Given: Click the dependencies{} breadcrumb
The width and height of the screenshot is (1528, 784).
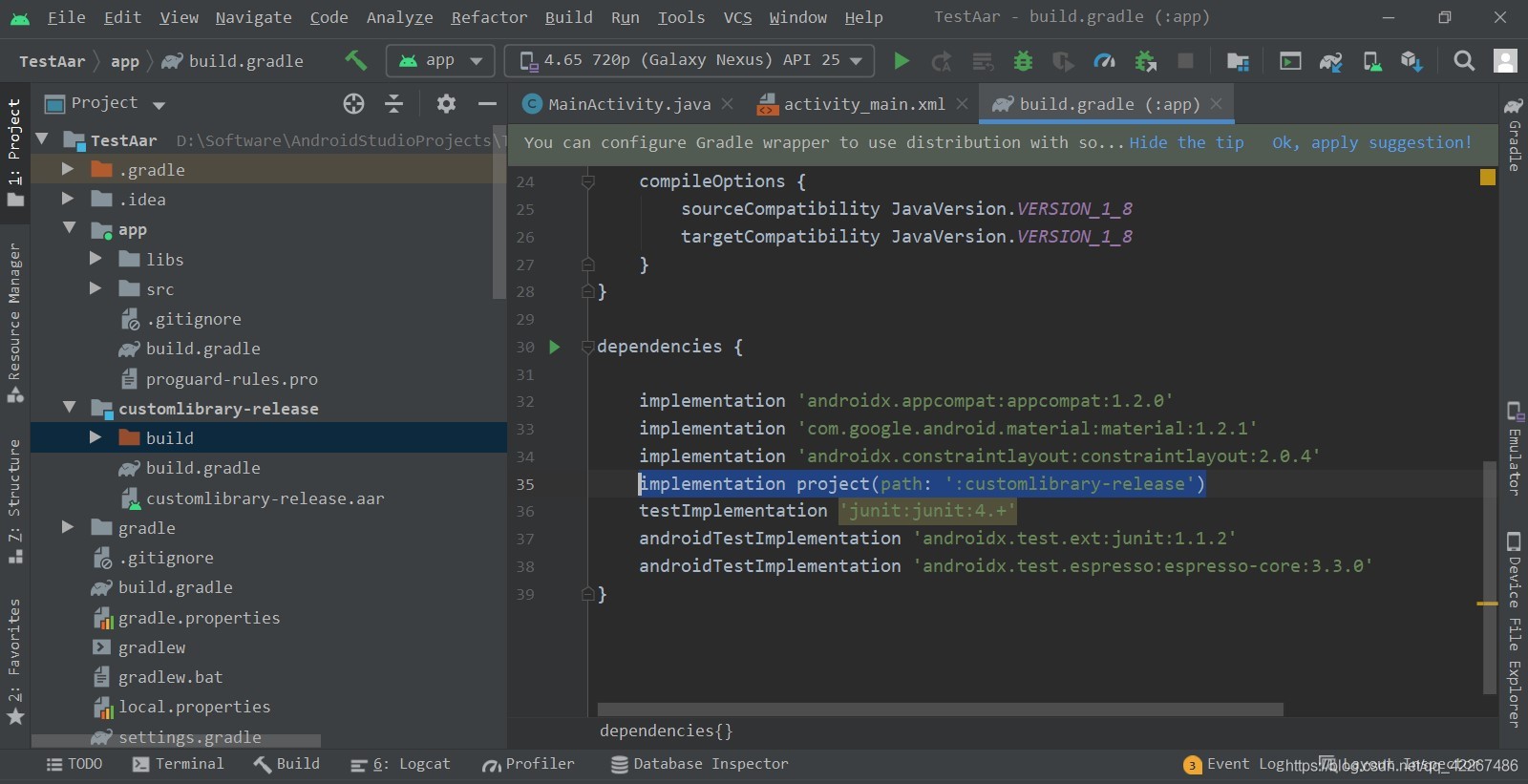Looking at the screenshot, I should click(666, 731).
